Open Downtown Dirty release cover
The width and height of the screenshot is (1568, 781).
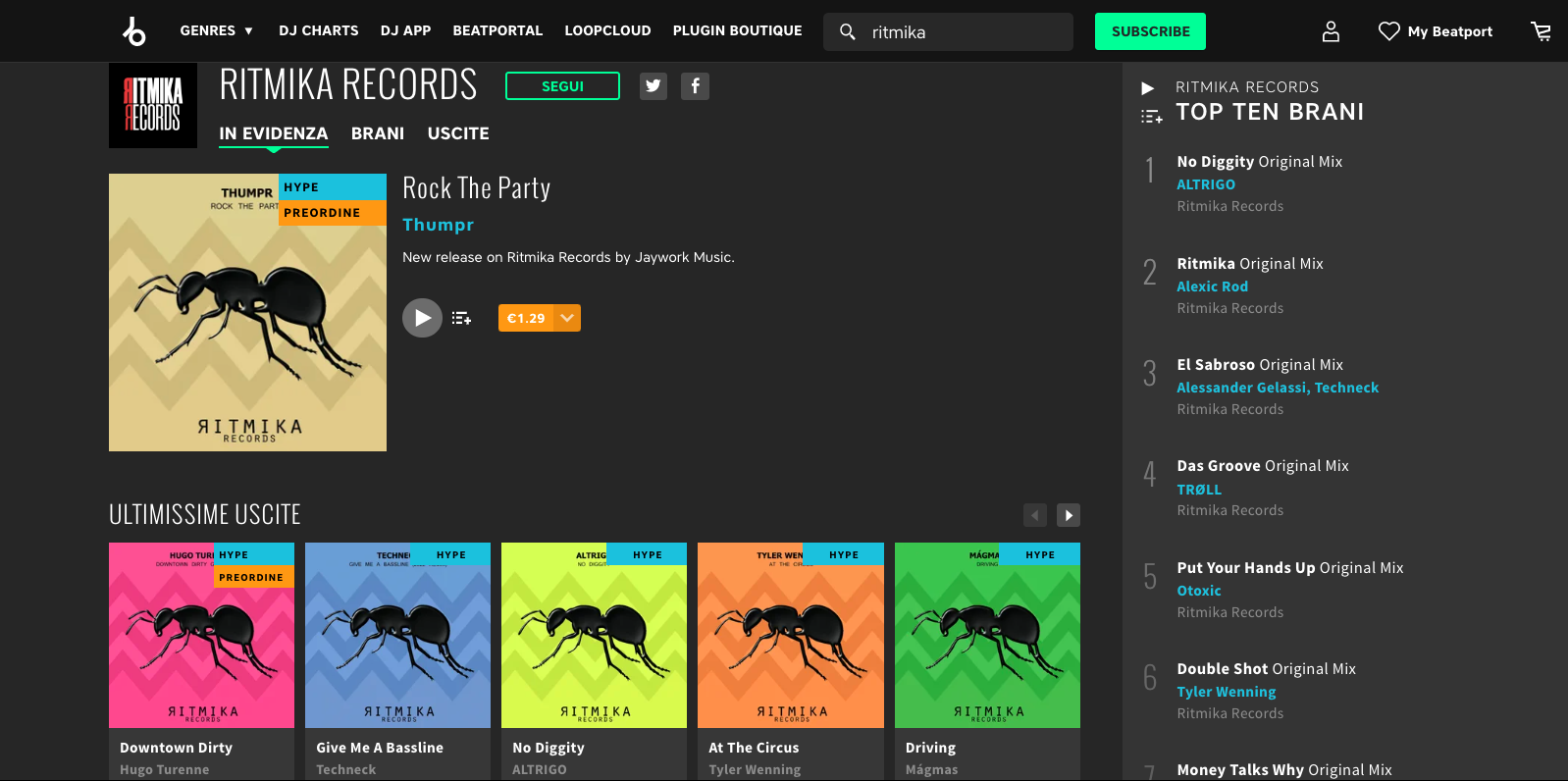coord(201,635)
